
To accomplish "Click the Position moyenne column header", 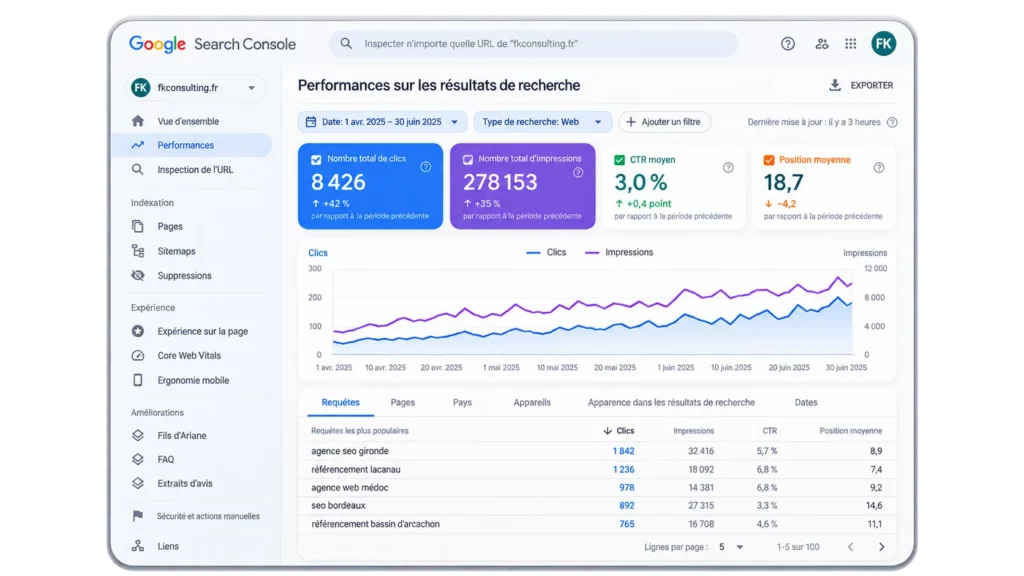I will [850, 431].
